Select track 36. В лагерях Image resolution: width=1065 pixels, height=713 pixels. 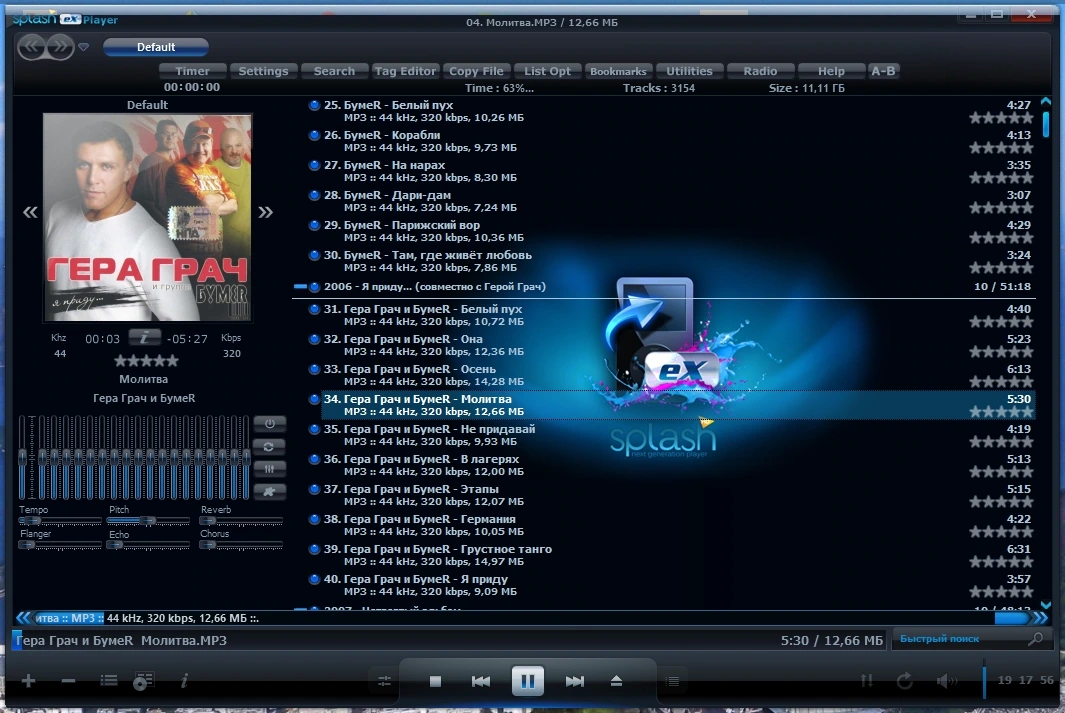(x=670, y=464)
